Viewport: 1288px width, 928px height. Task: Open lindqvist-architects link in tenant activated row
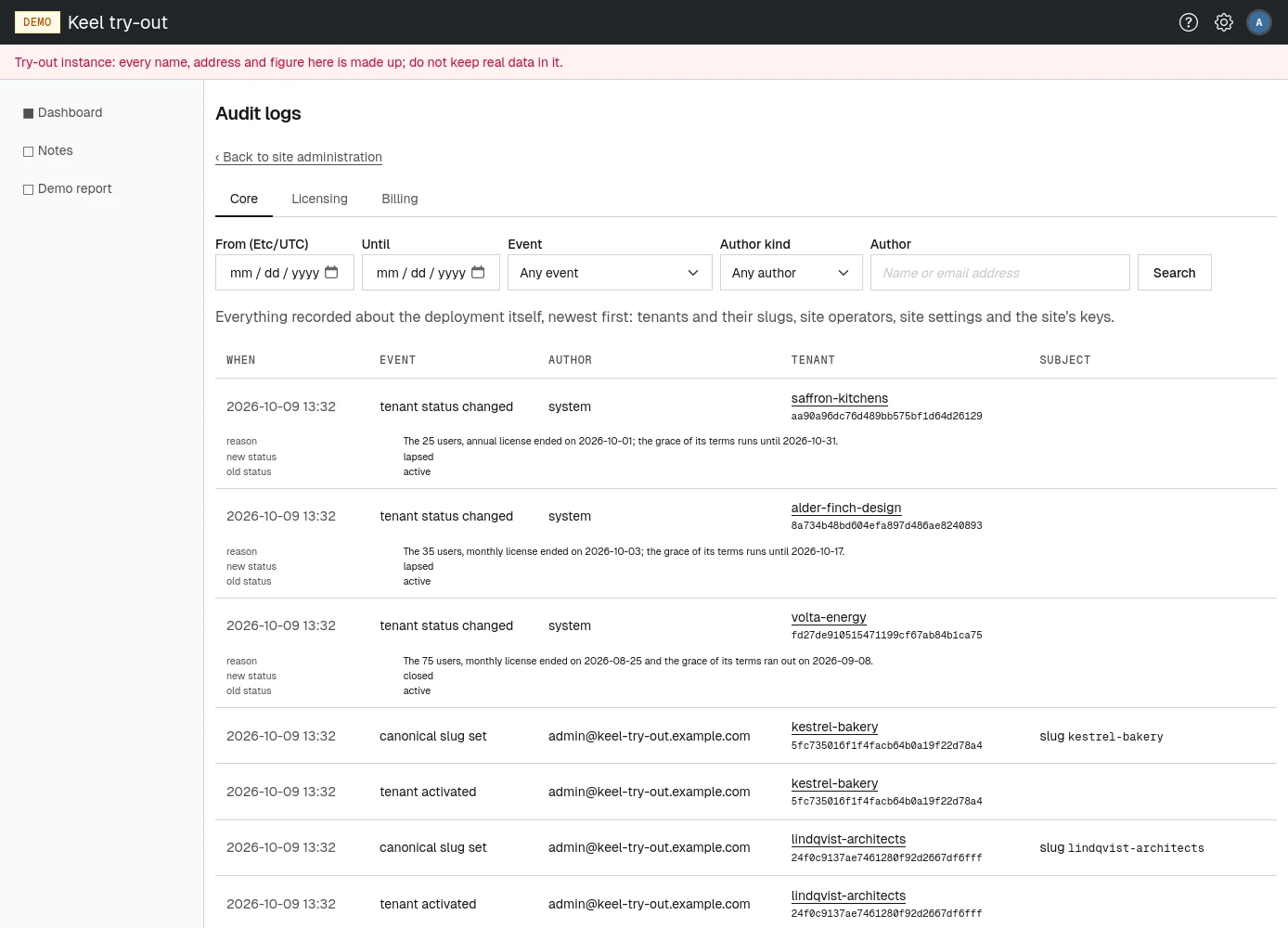pyautogui.click(x=848, y=896)
